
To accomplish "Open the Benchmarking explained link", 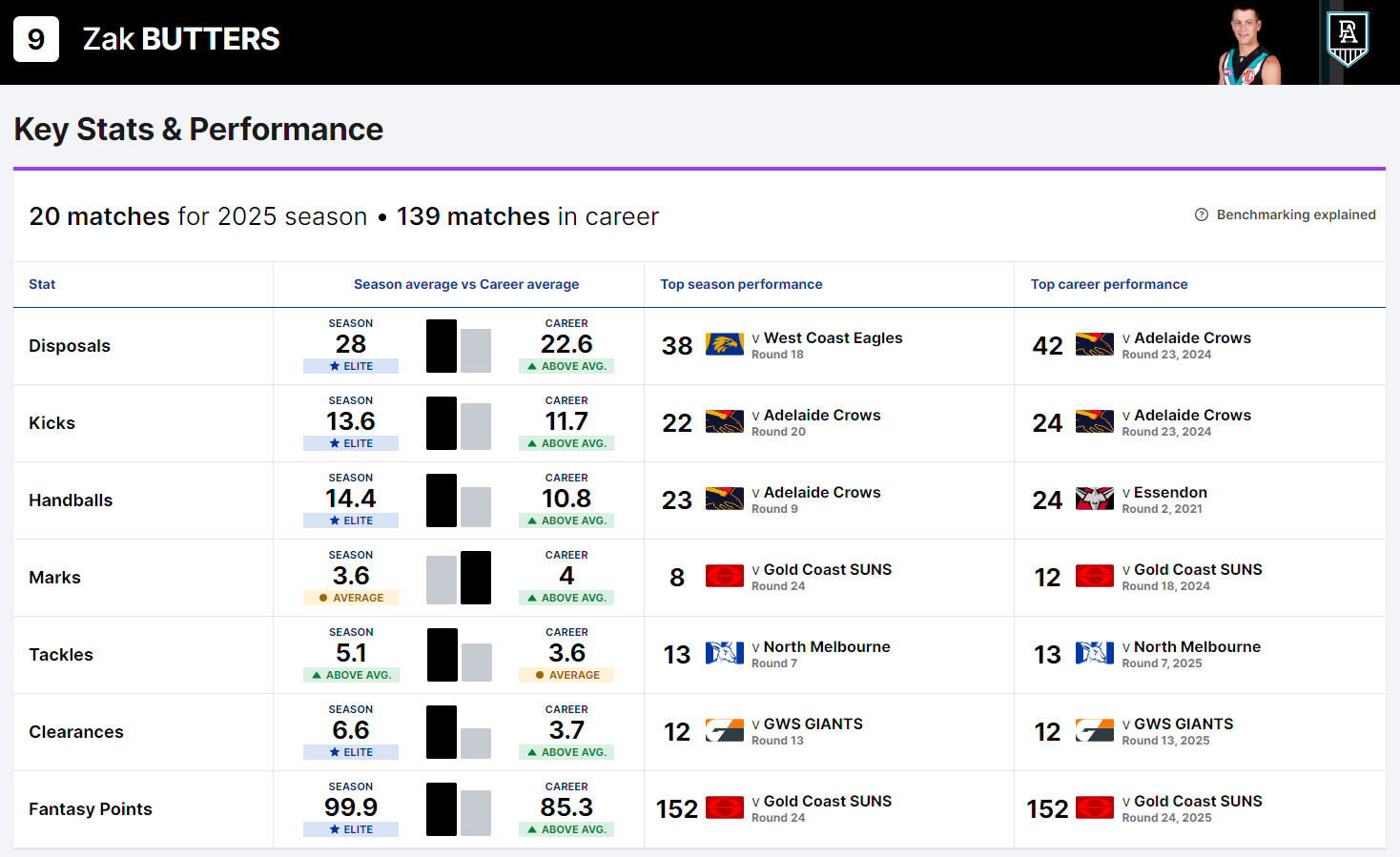I will pos(1295,214).
